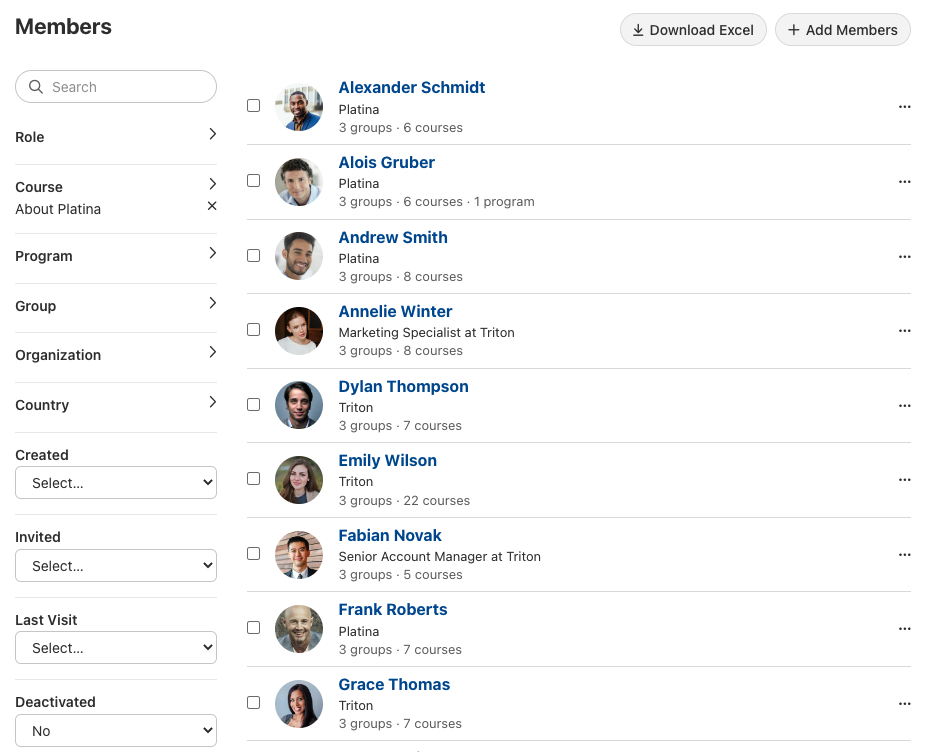Viewport: 926px width, 752px height.
Task: Open three-dot menu for Grace Thomas
Action: (904, 704)
